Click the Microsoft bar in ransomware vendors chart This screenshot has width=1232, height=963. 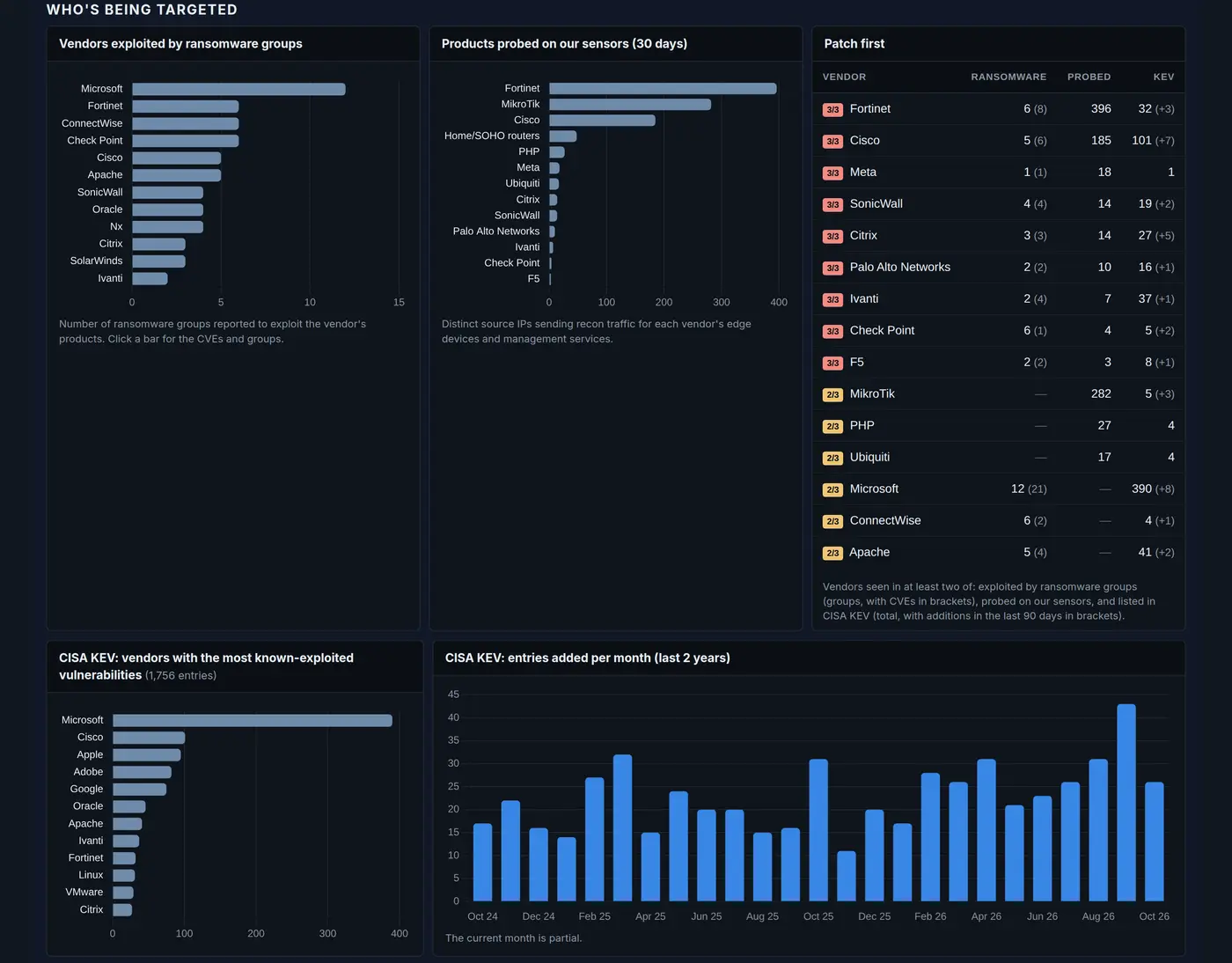pos(238,89)
